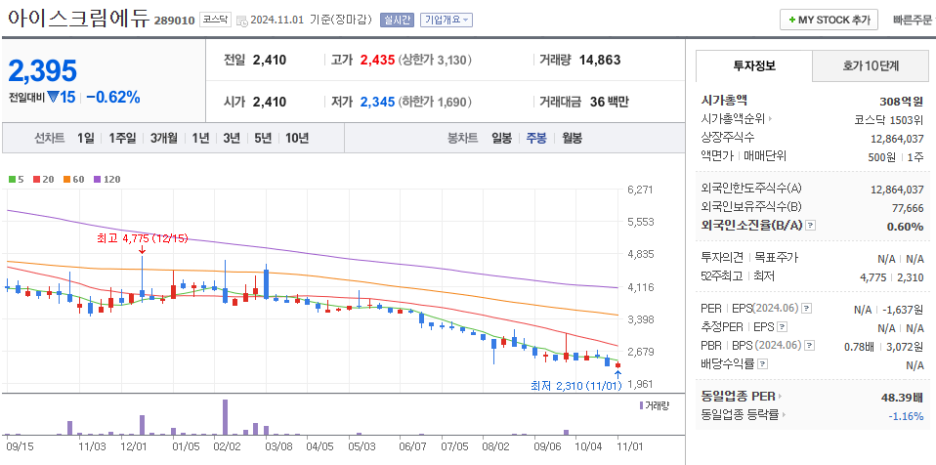Select the 3년 line chart period

(231, 138)
